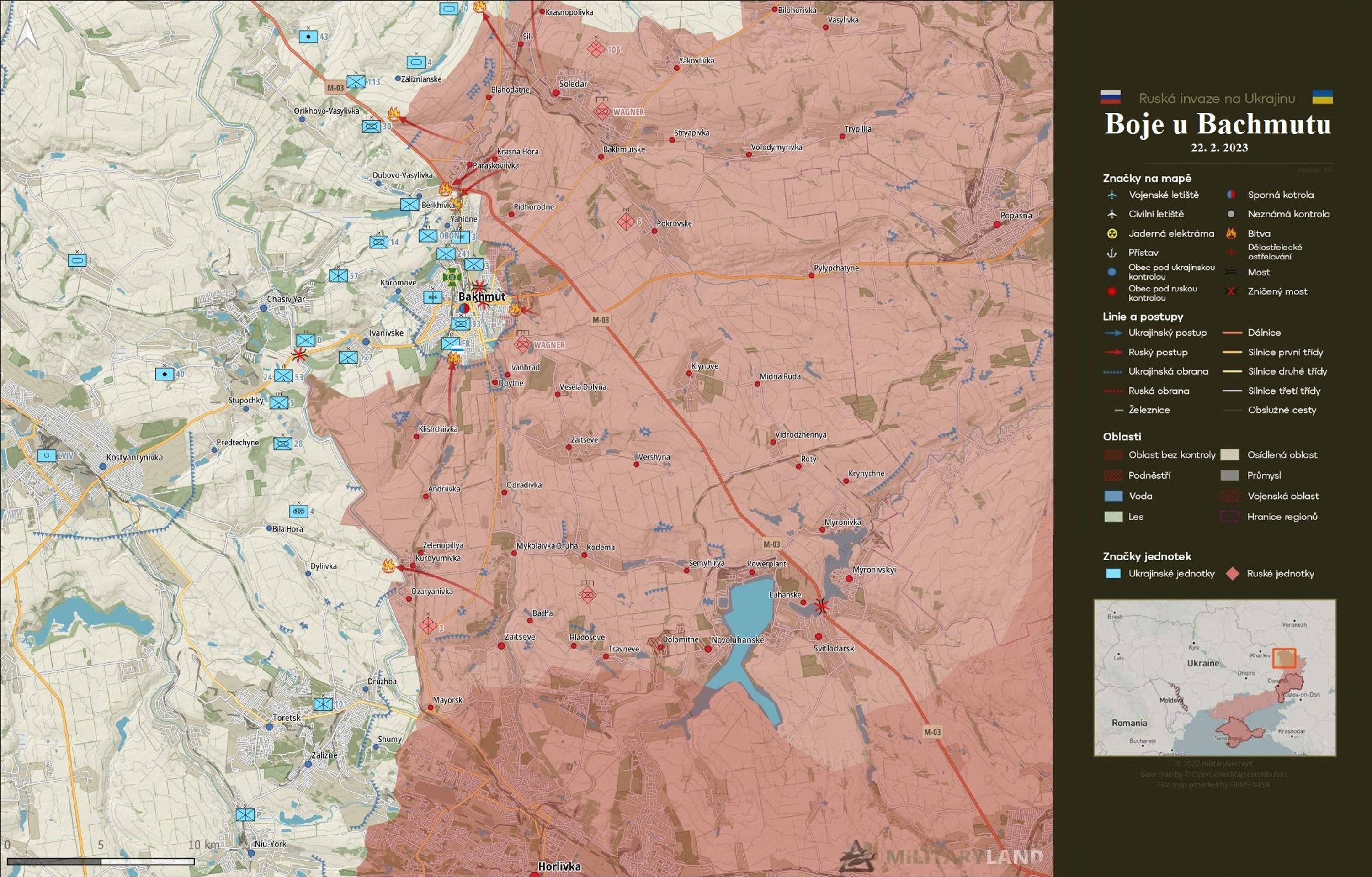The height and width of the screenshot is (877, 1372).
Task: Click the unit marker 14 north of Khromove
Action: [378, 242]
